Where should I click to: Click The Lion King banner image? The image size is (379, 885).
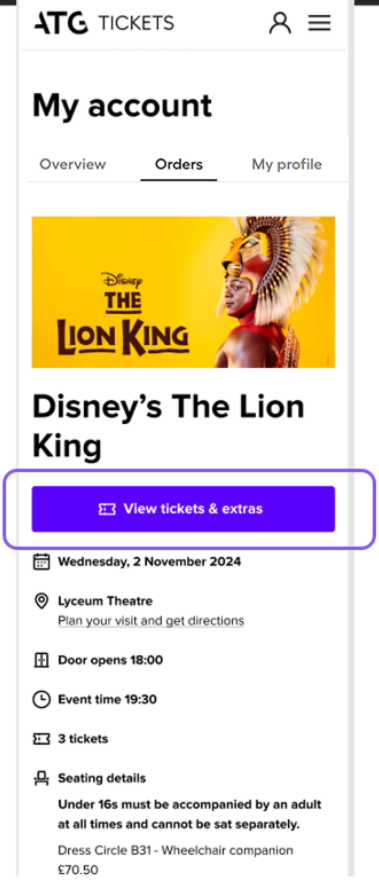click(x=183, y=292)
